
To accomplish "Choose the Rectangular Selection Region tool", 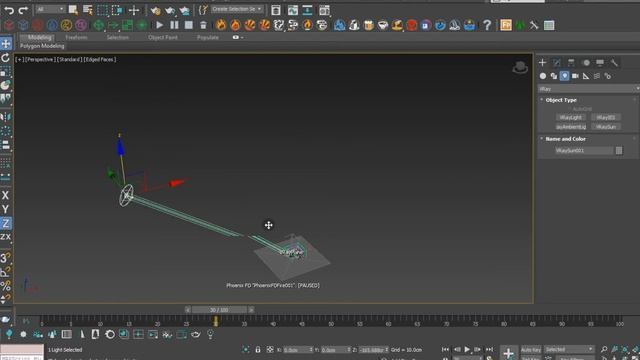I will coord(102,10).
